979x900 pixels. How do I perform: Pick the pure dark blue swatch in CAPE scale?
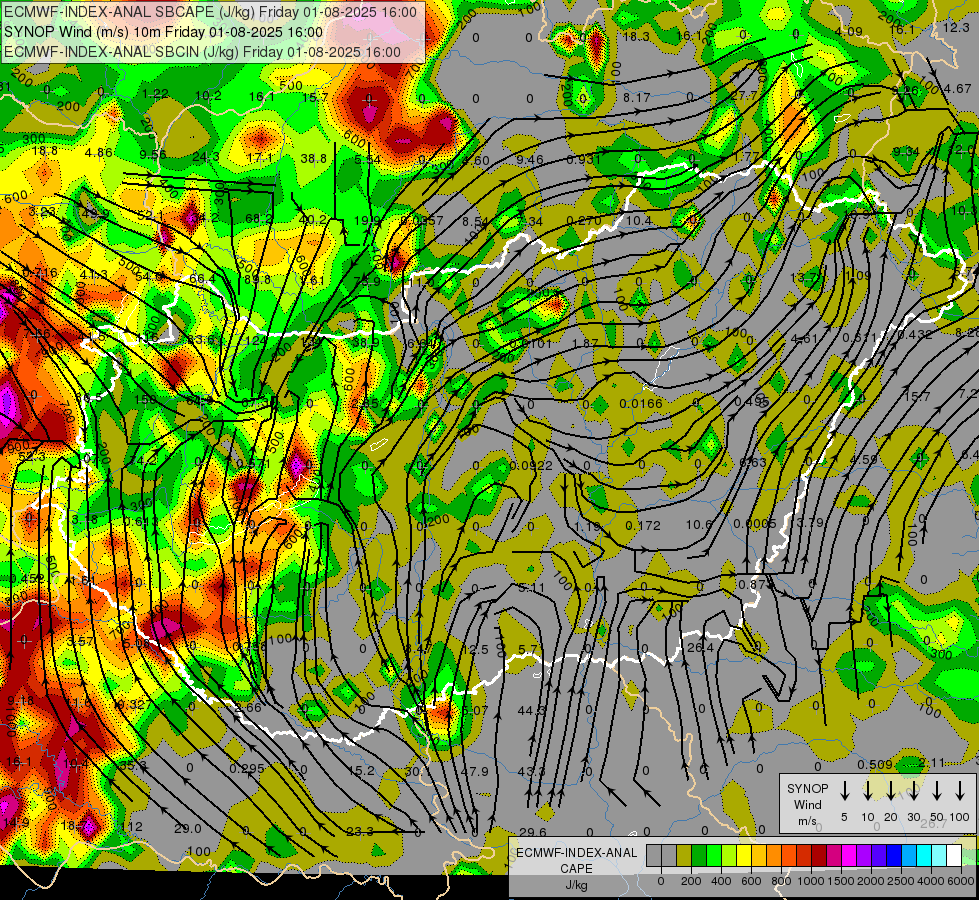click(x=894, y=855)
